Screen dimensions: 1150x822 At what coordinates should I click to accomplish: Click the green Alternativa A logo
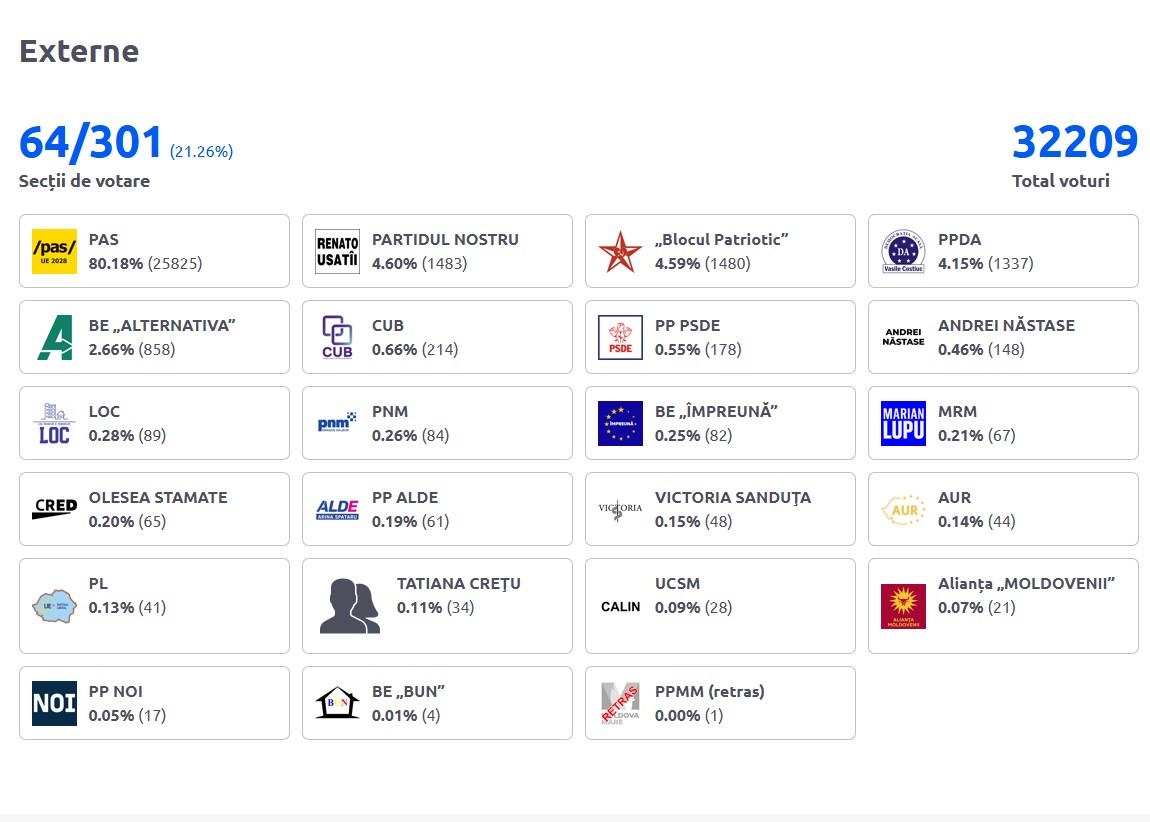click(54, 337)
